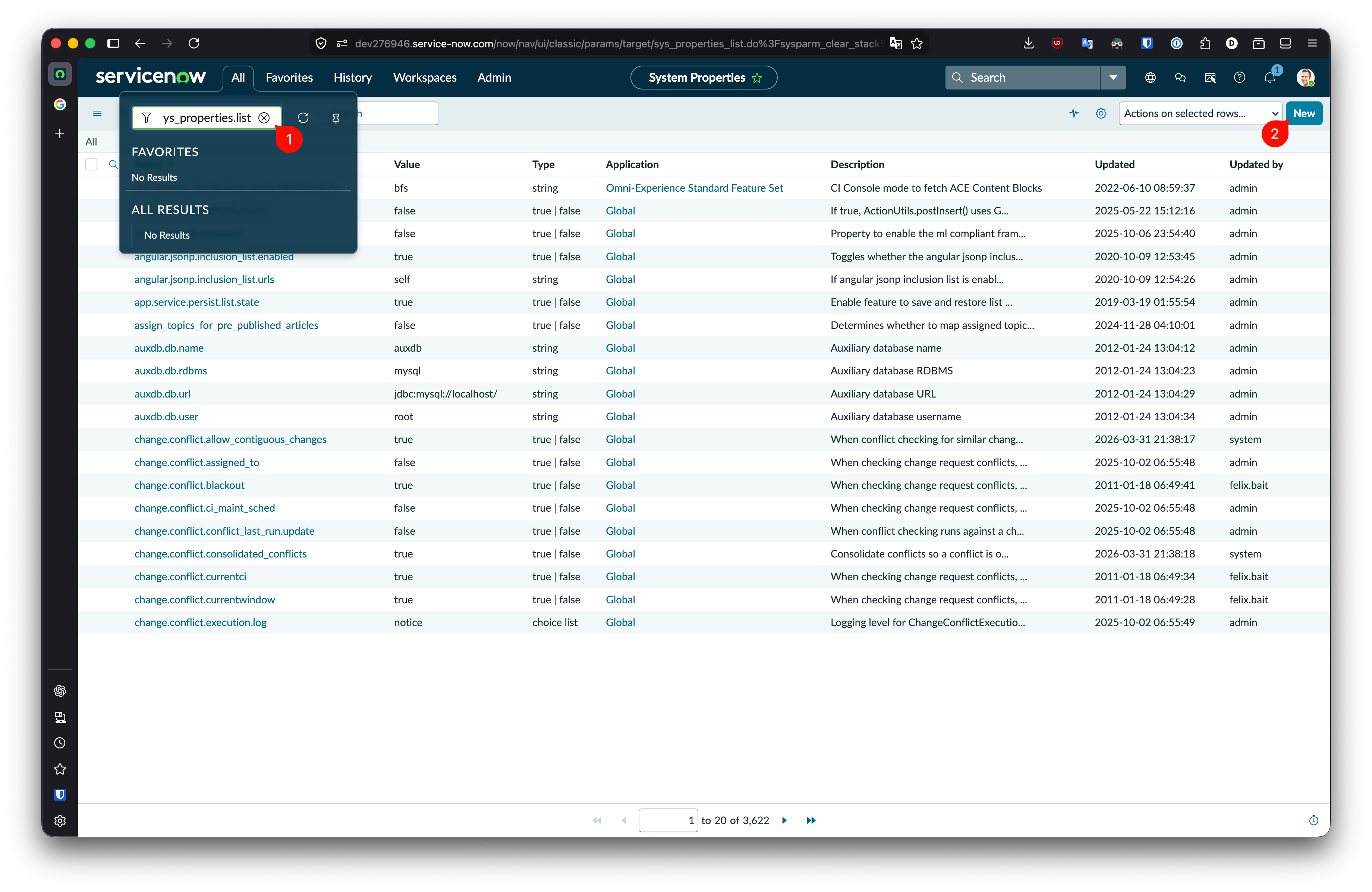The width and height of the screenshot is (1372, 892).
Task: Click the refresh icon in navigator menu
Action: [x=303, y=117]
